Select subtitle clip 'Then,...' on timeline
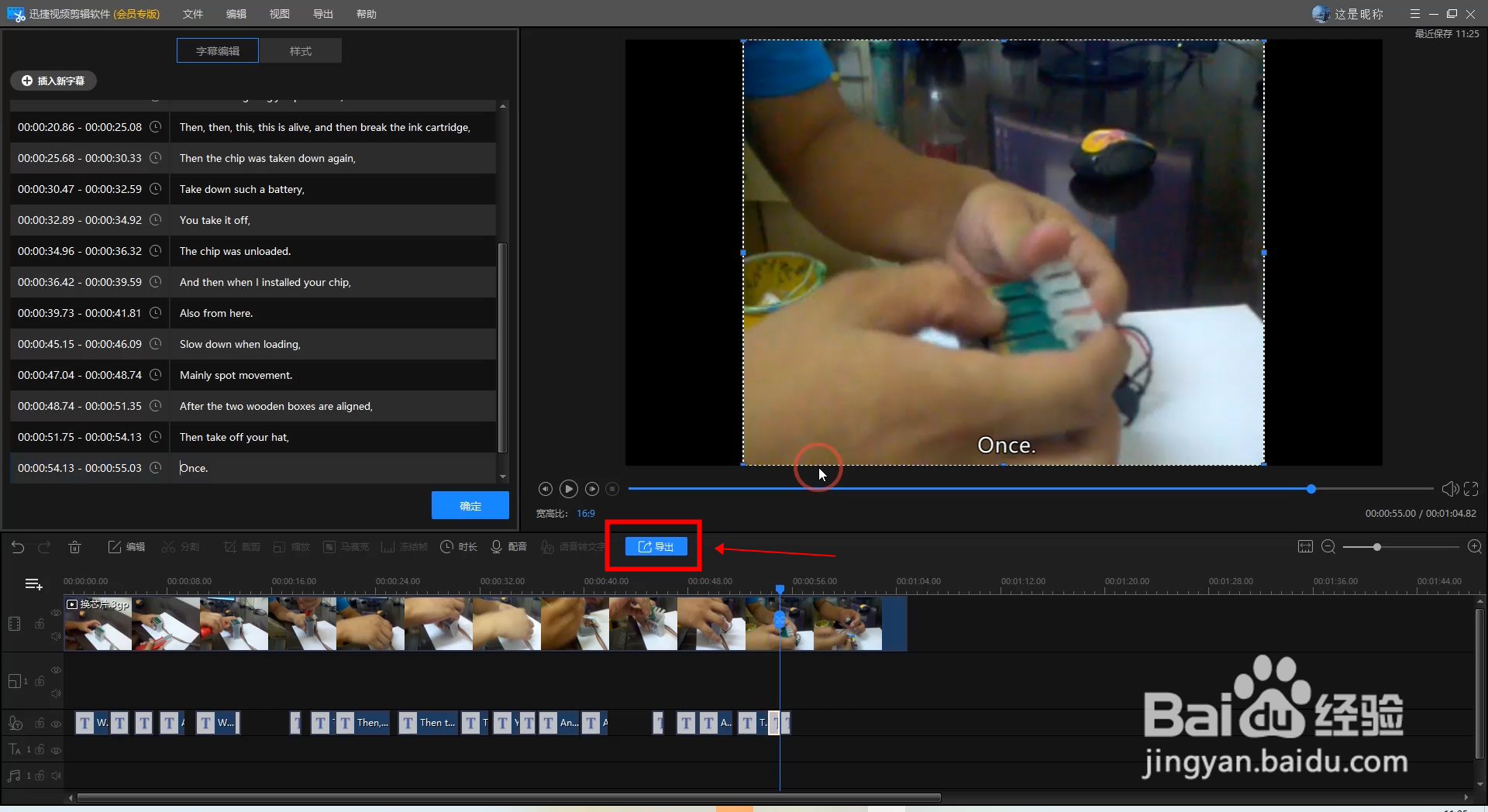Screen dimensions: 1488x812 point(363,723)
